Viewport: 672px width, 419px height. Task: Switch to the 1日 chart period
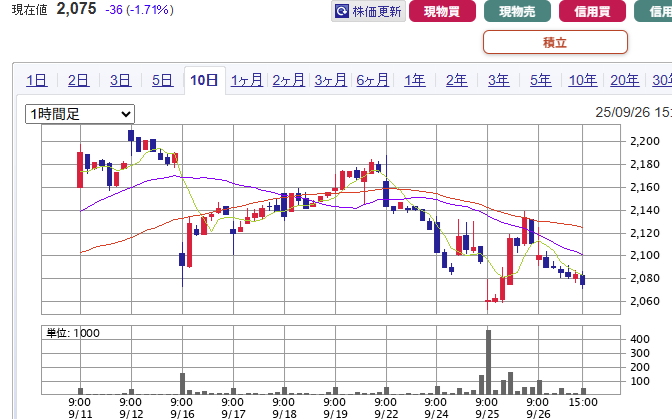(36, 80)
